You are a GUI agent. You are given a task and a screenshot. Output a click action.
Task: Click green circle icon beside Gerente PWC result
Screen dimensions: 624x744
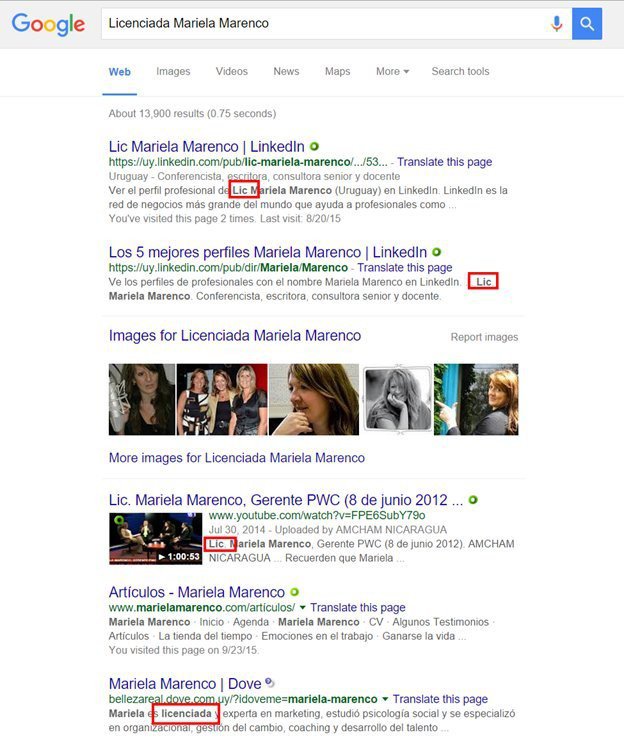[x=473, y=500]
